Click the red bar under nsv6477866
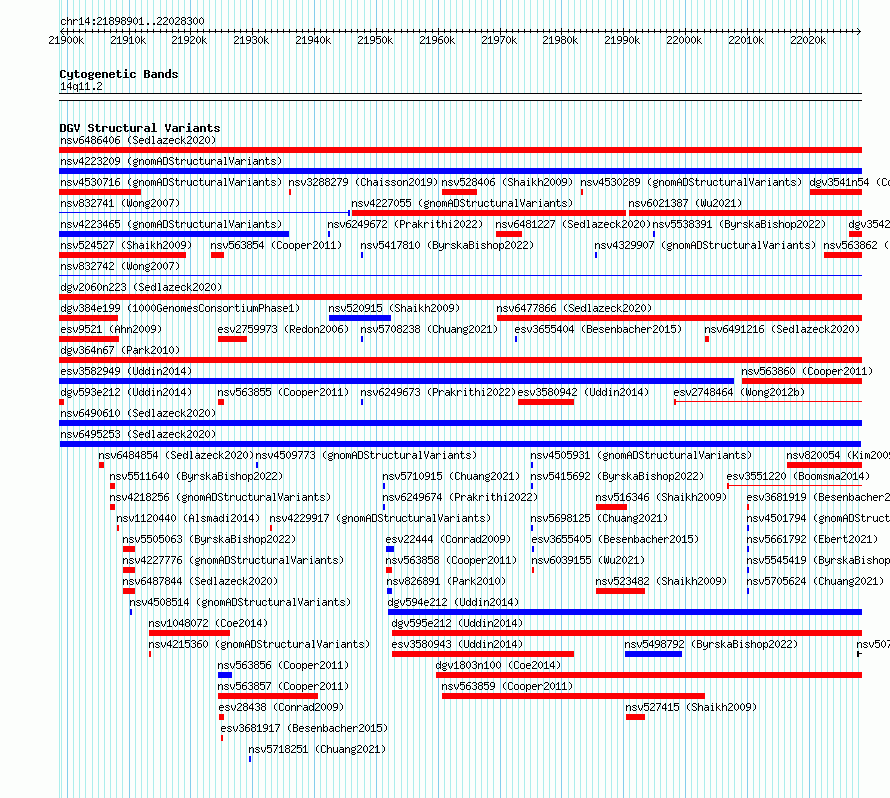The height and width of the screenshot is (798, 890). (679, 318)
